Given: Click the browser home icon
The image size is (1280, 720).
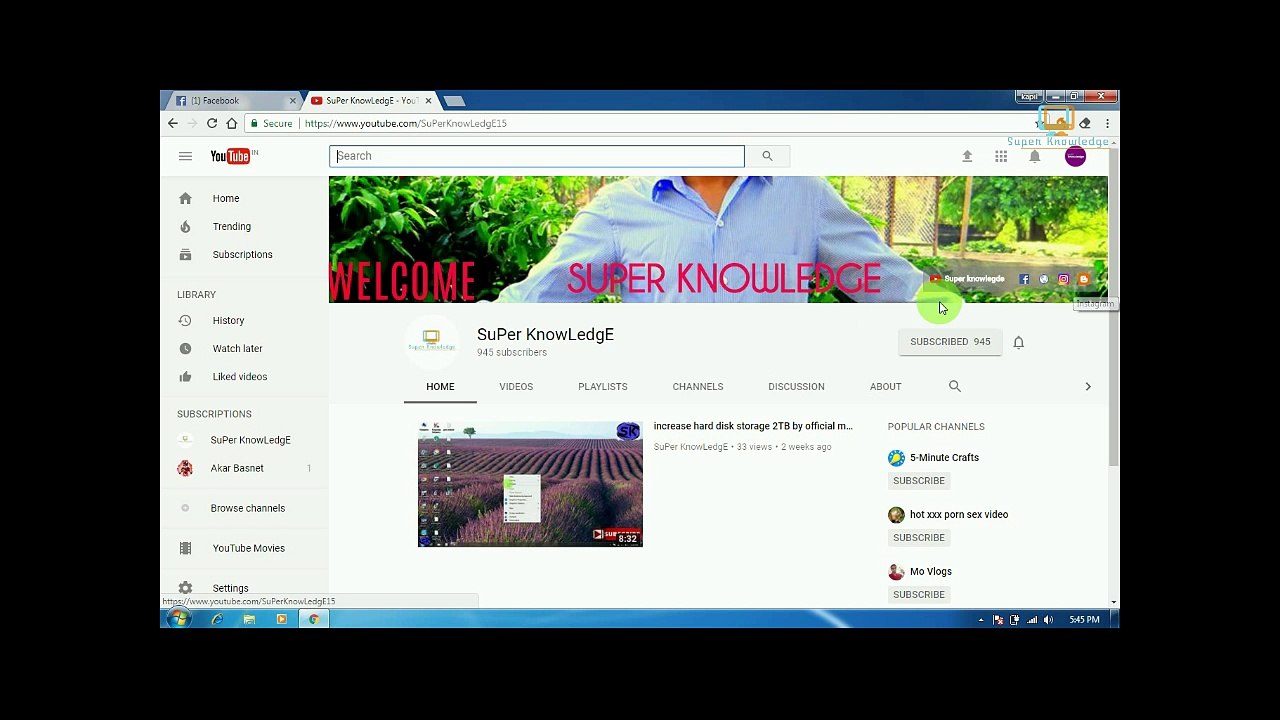Looking at the screenshot, I should coord(232,123).
